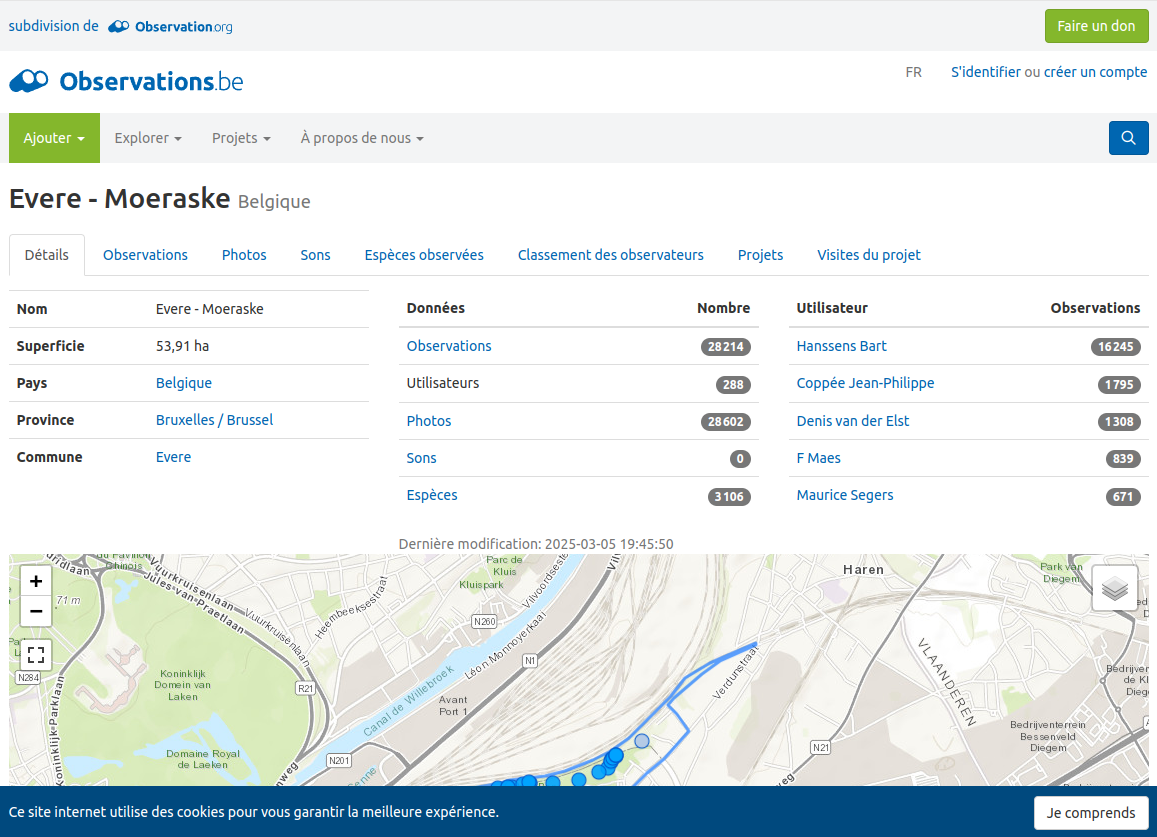Open Photos link in Données table
Image resolution: width=1157 pixels, height=837 pixels.
pos(429,421)
